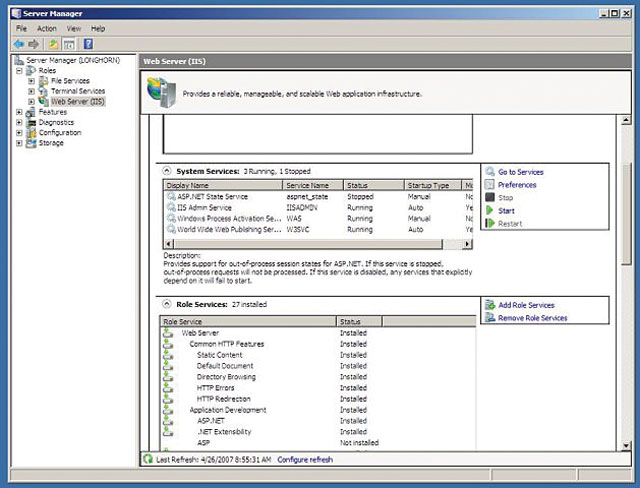Click the Static Content role service icon
Viewport: 640px width, 488px height.
click(168, 355)
